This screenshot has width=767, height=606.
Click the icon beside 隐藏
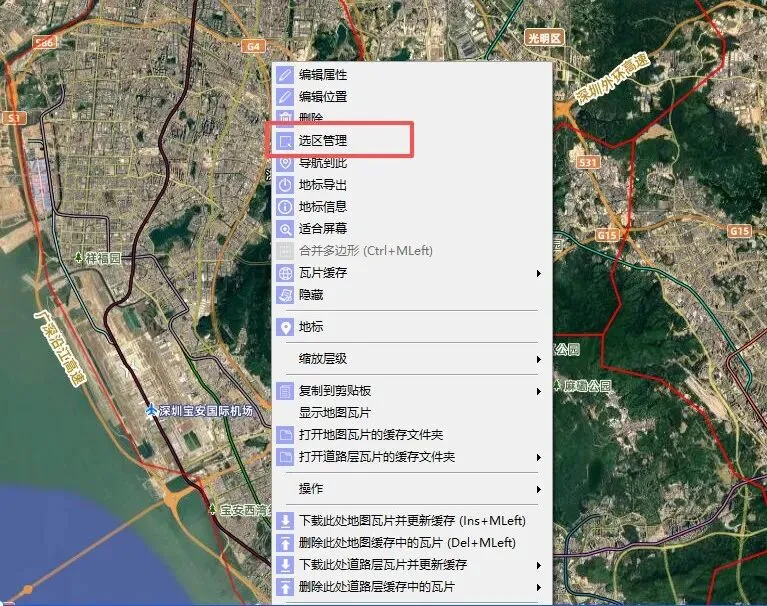click(x=285, y=295)
